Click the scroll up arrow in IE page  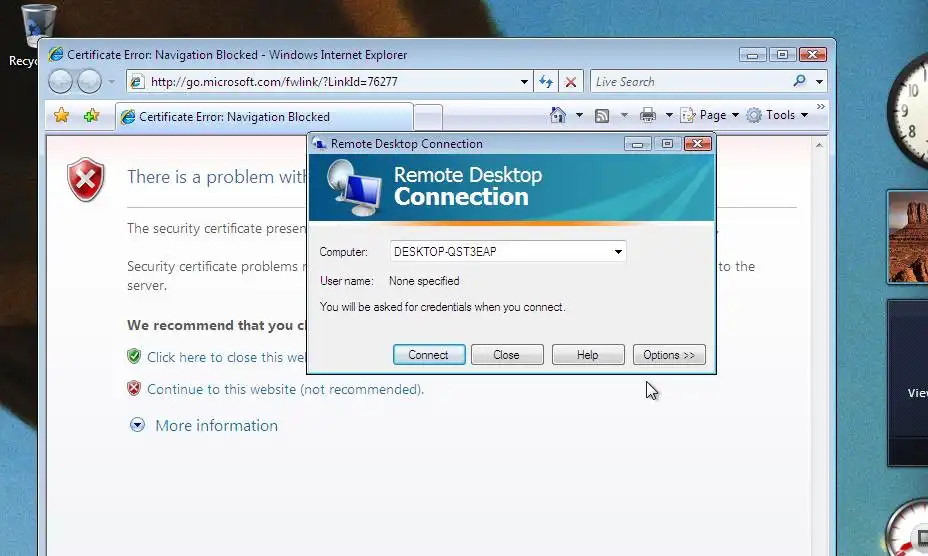tap(819, 145)
